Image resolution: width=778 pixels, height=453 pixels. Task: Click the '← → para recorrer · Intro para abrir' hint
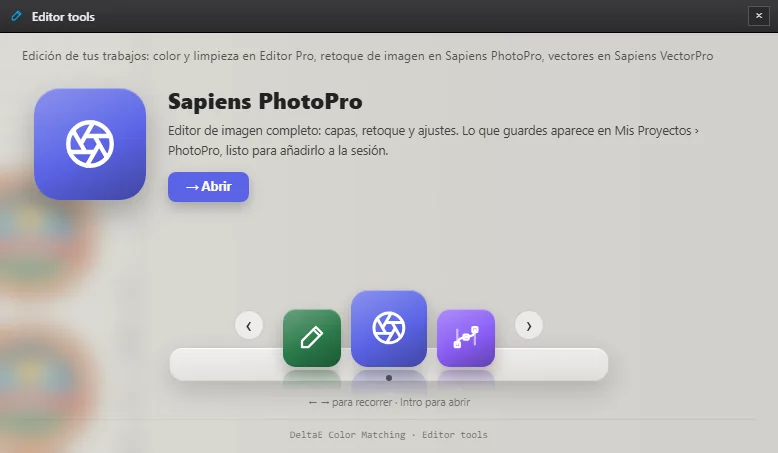coord(389,402)
